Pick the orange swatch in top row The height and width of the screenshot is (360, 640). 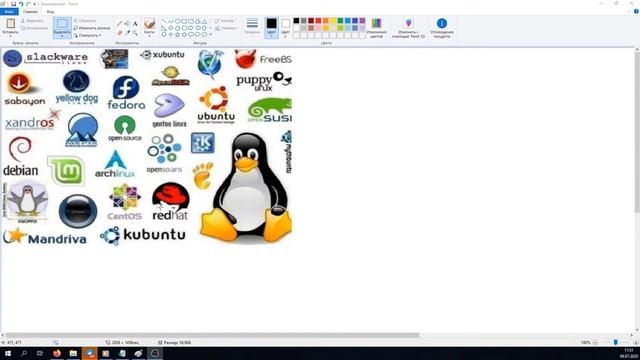(326, 20)
